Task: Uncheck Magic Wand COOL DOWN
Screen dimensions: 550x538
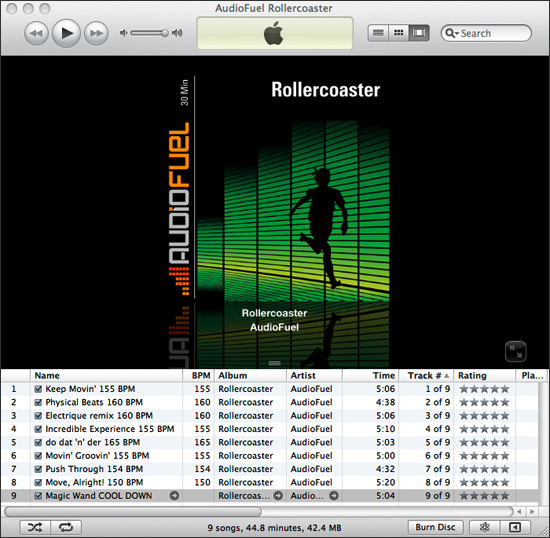Action: coord(38,496)
